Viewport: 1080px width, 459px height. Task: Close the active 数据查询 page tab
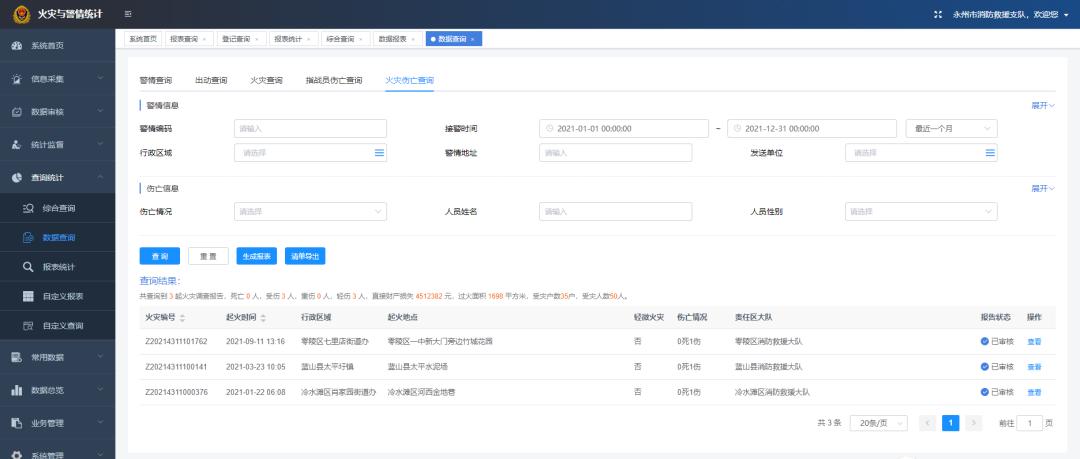coord(472,39)
